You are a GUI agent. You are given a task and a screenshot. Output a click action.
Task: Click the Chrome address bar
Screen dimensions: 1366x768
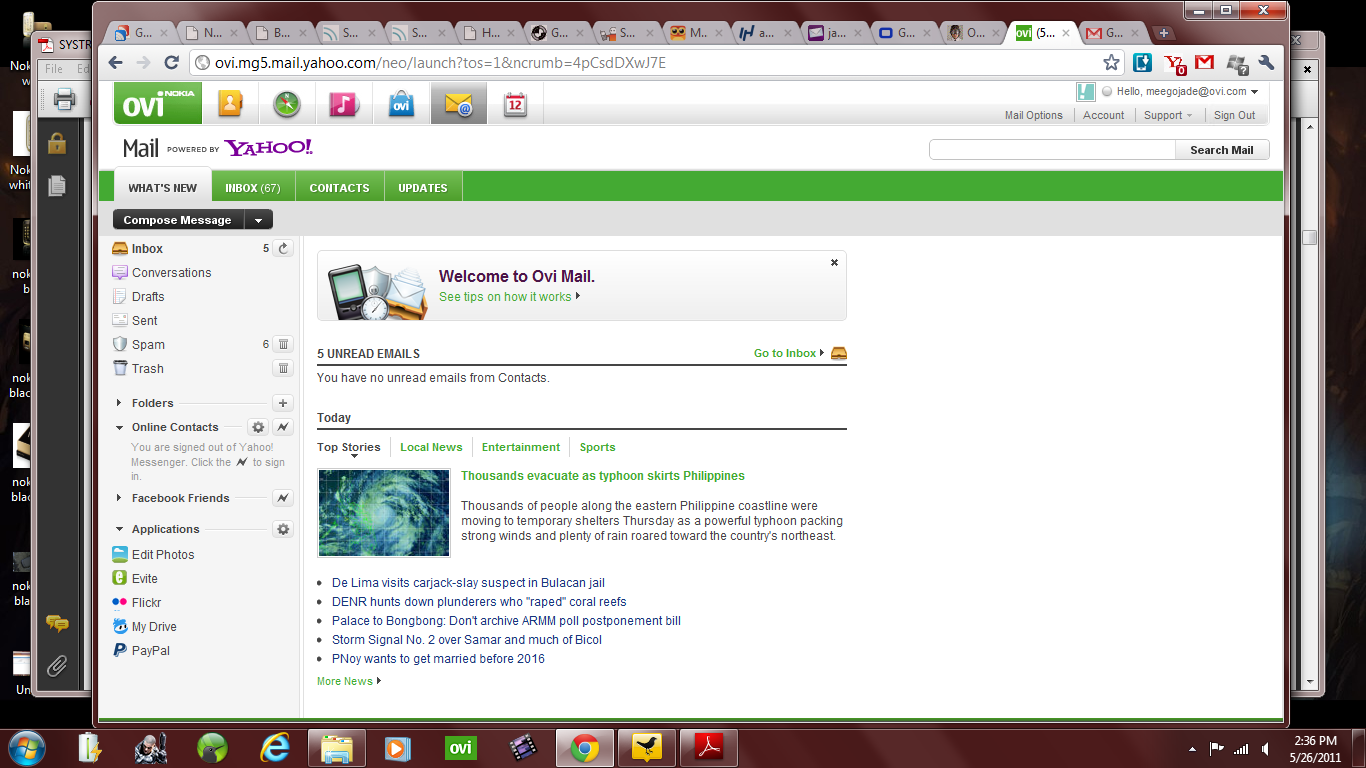[x=656, y=62]
